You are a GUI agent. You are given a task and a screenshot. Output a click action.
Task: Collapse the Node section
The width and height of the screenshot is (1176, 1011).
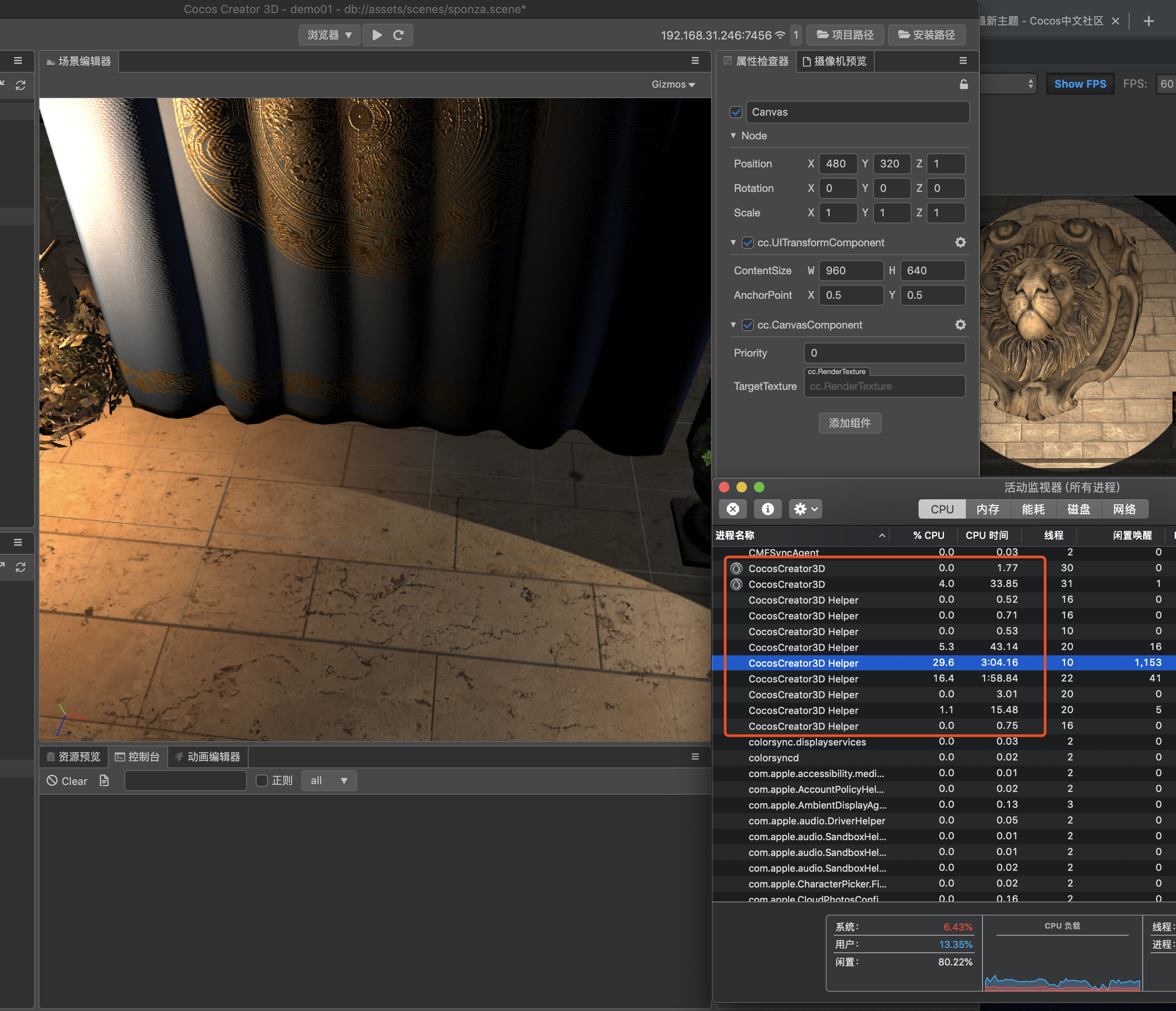[733, 136]
